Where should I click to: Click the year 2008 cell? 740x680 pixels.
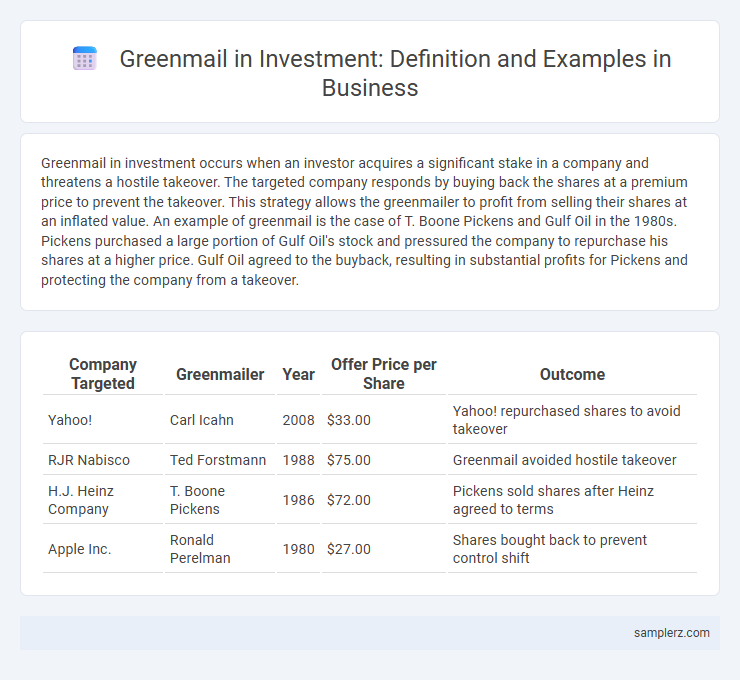pyautogui.click(x=298, y=420)
